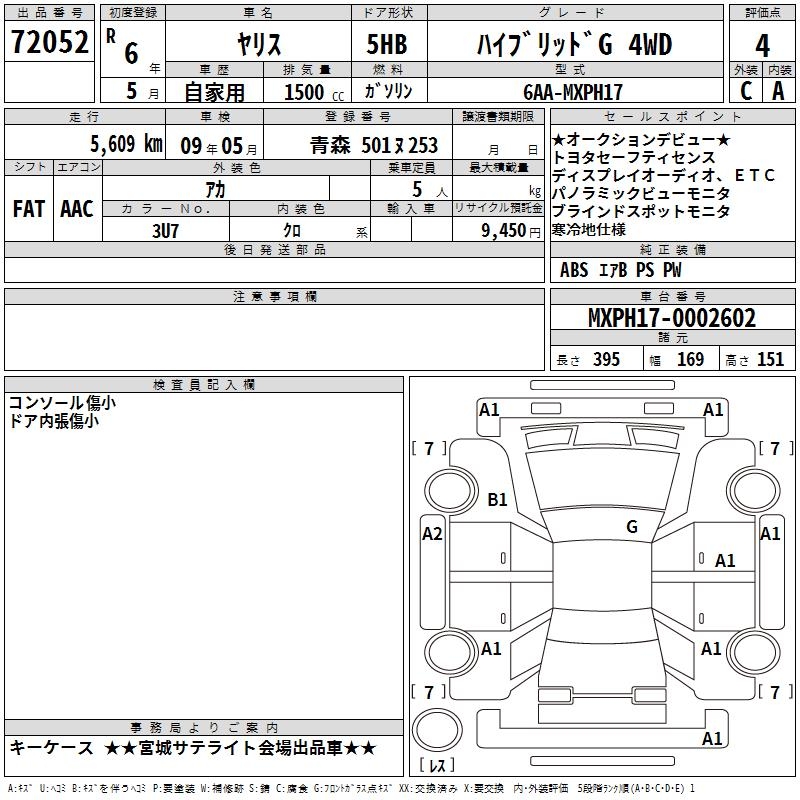Select inspection date 09年05月
The image size is (800, 800).
219,146
